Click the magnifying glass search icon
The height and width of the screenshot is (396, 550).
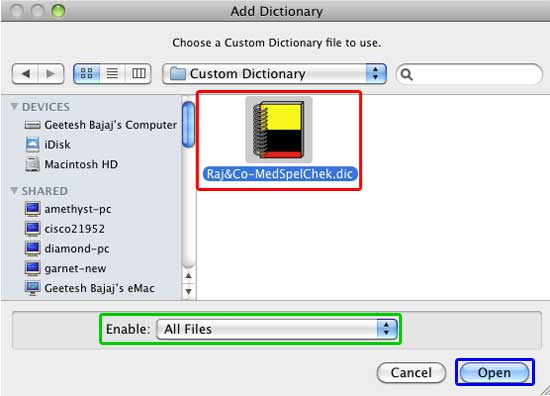(x=406, y=74)
